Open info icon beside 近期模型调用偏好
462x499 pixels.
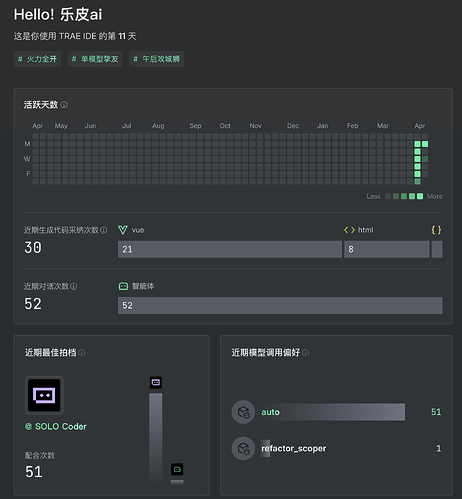click(x=305, y=353)
